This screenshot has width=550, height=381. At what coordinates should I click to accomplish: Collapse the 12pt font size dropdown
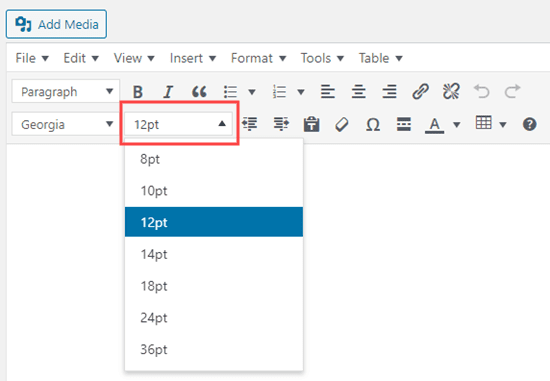click(178, 124)
